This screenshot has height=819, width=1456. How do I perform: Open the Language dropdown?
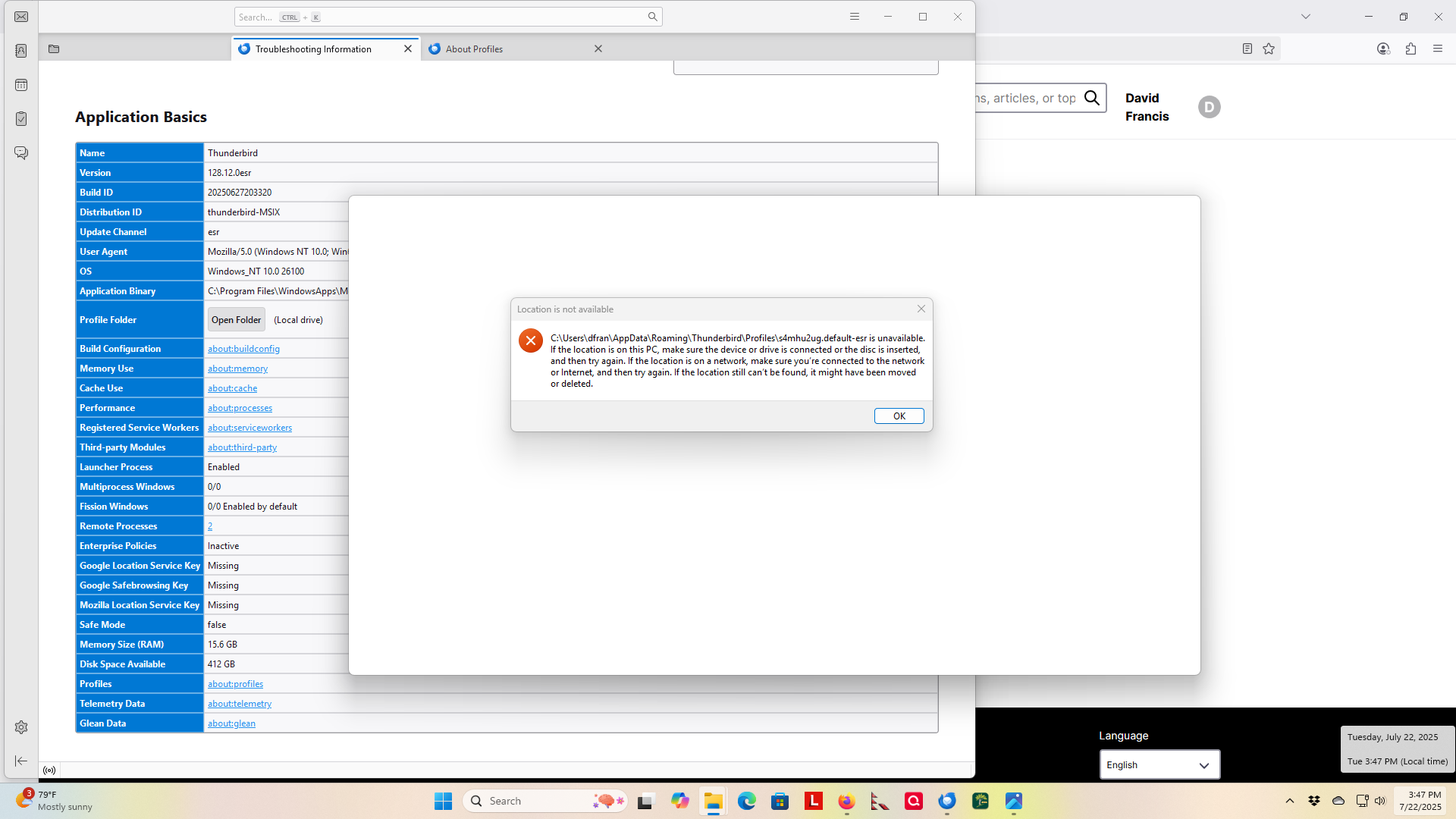click(1159, 765)
